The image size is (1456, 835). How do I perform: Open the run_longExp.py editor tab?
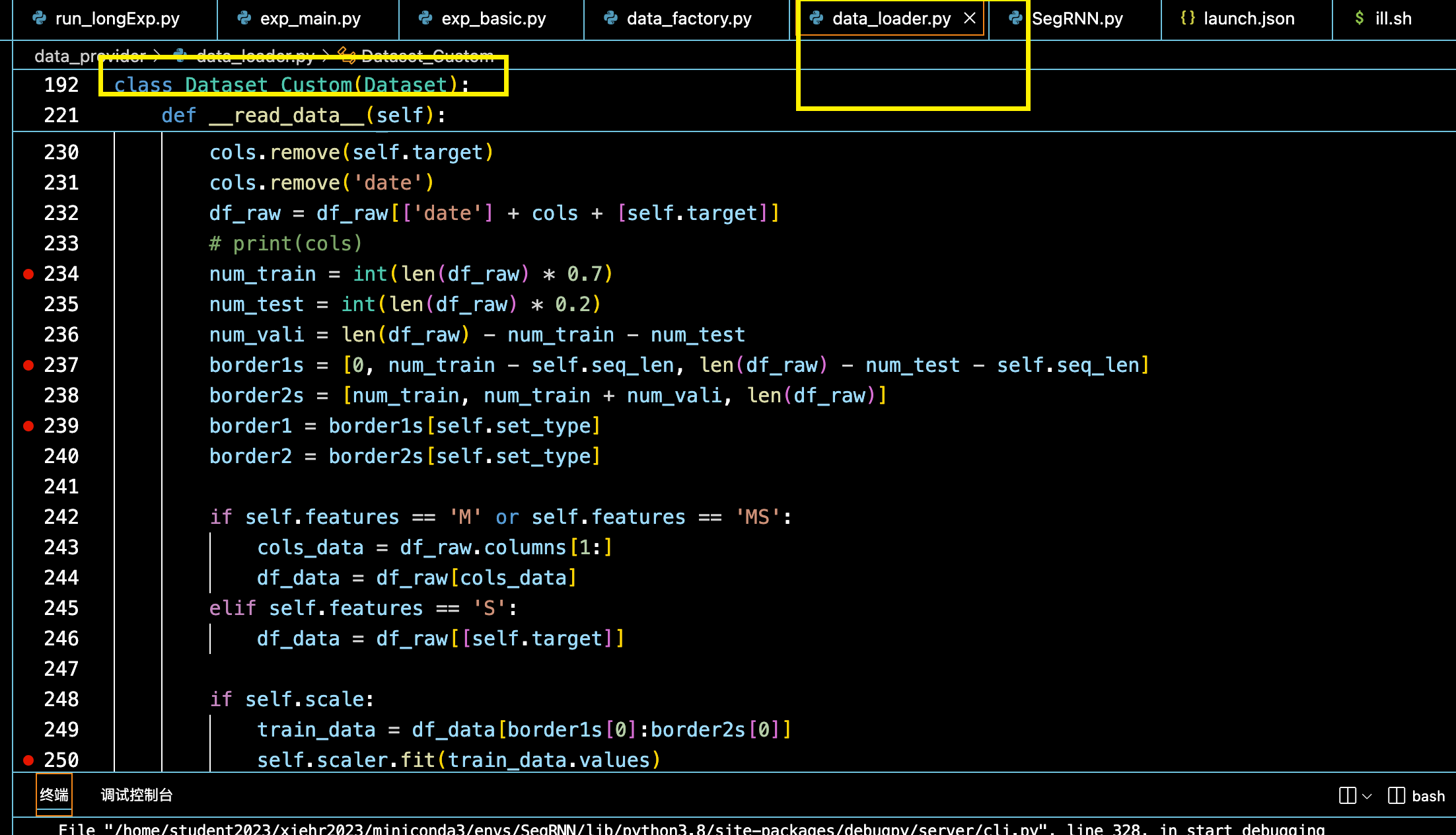click(116, 18)
